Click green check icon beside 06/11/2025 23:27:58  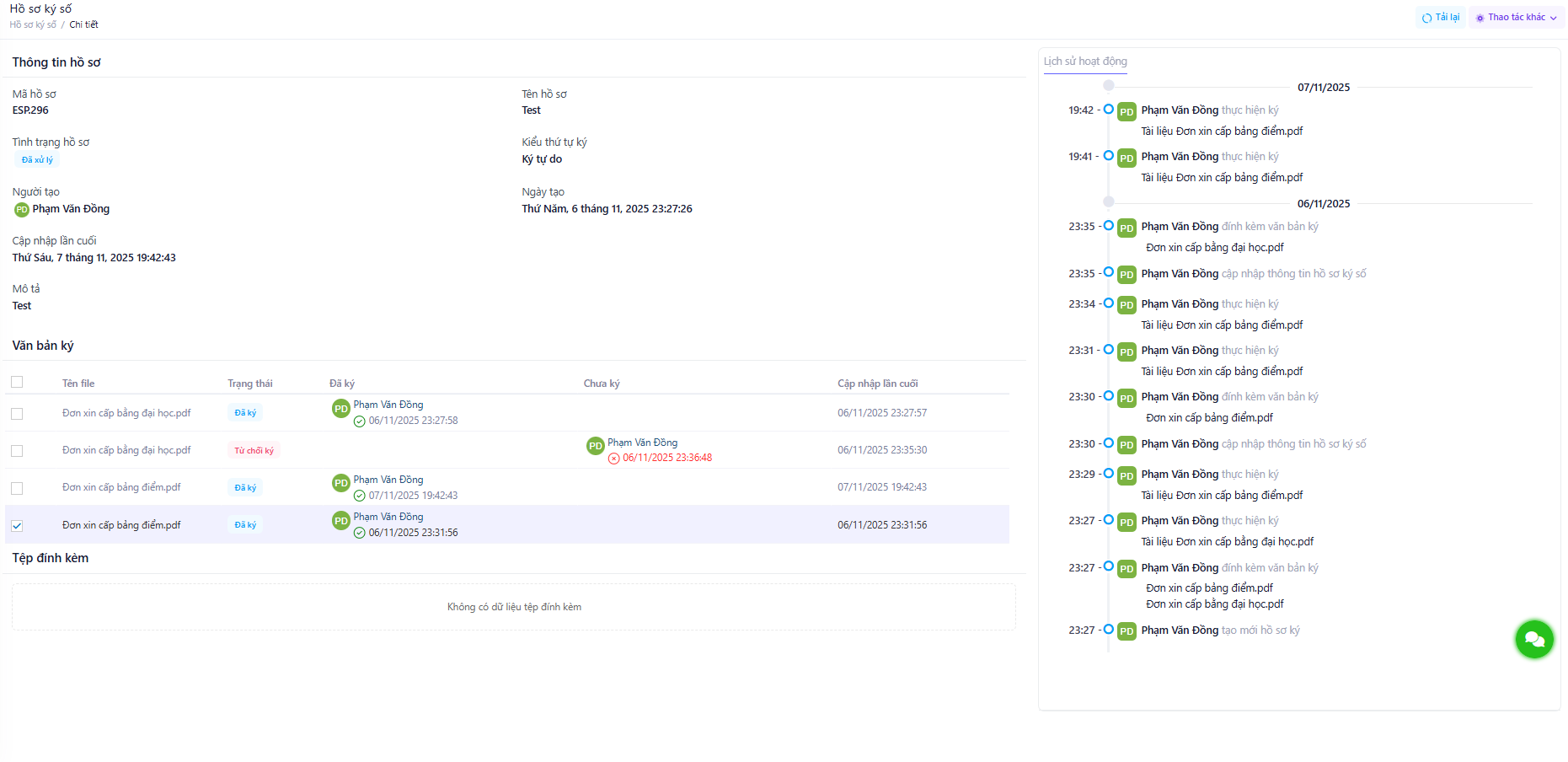pos(360,421)
